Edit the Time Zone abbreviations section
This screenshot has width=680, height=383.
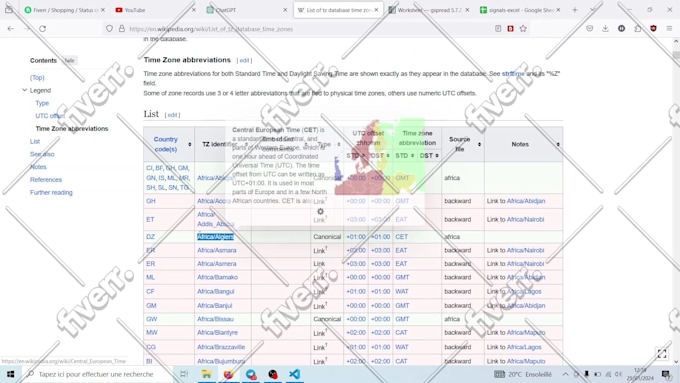[x=244, y=60]
